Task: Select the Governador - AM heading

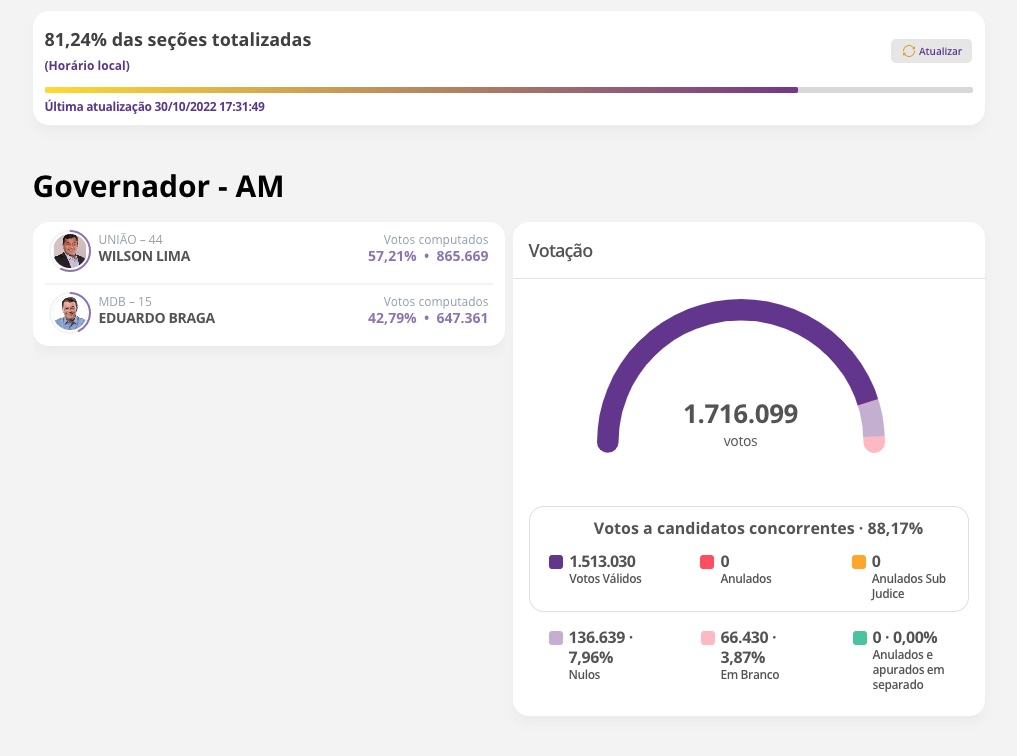Action: tap(158, 186)
